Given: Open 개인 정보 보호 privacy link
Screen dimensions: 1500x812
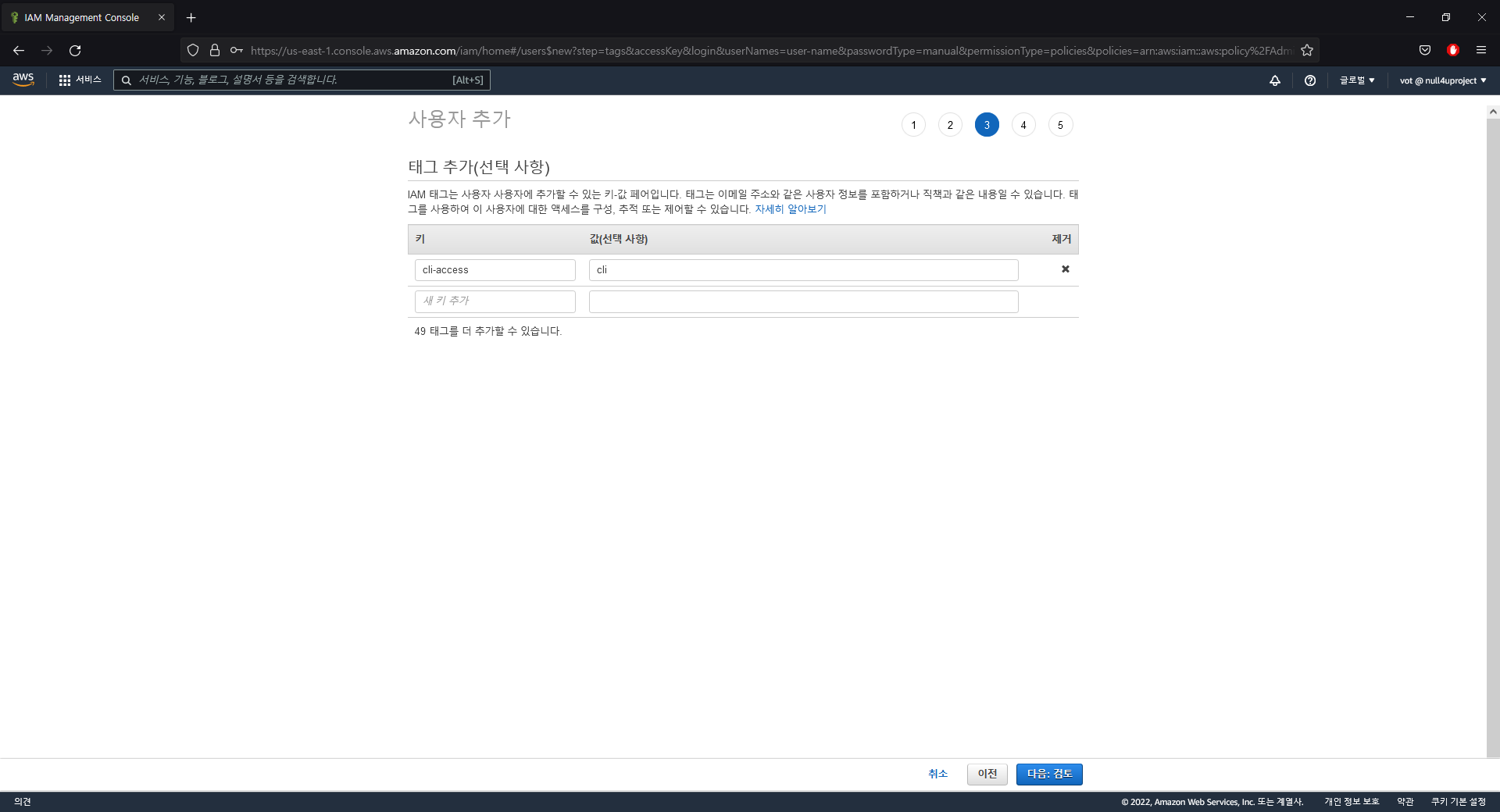Looking at the screenshot, I should pos(1352,802).
